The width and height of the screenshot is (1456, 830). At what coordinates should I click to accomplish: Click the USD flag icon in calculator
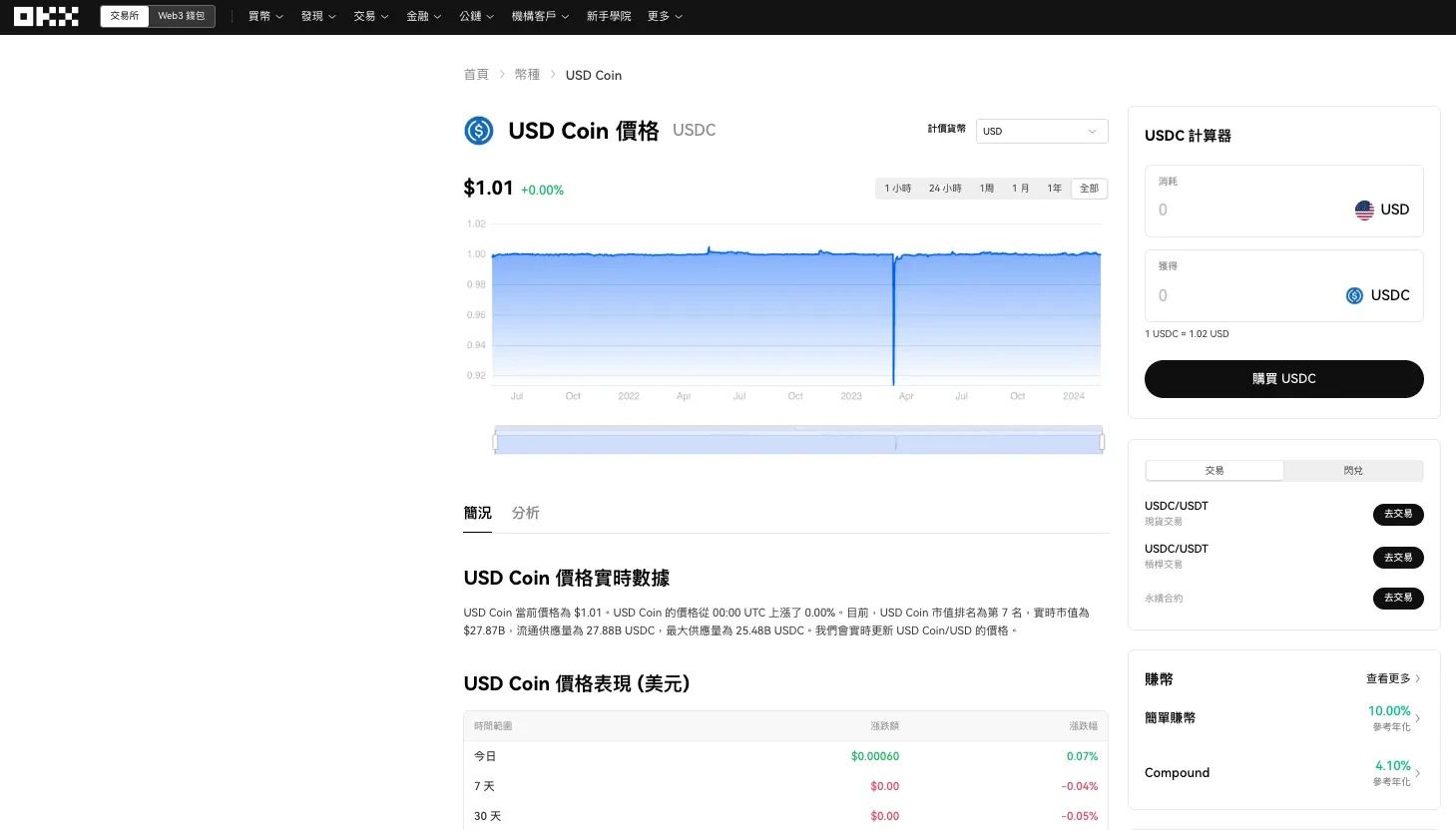coord(1364,209)
